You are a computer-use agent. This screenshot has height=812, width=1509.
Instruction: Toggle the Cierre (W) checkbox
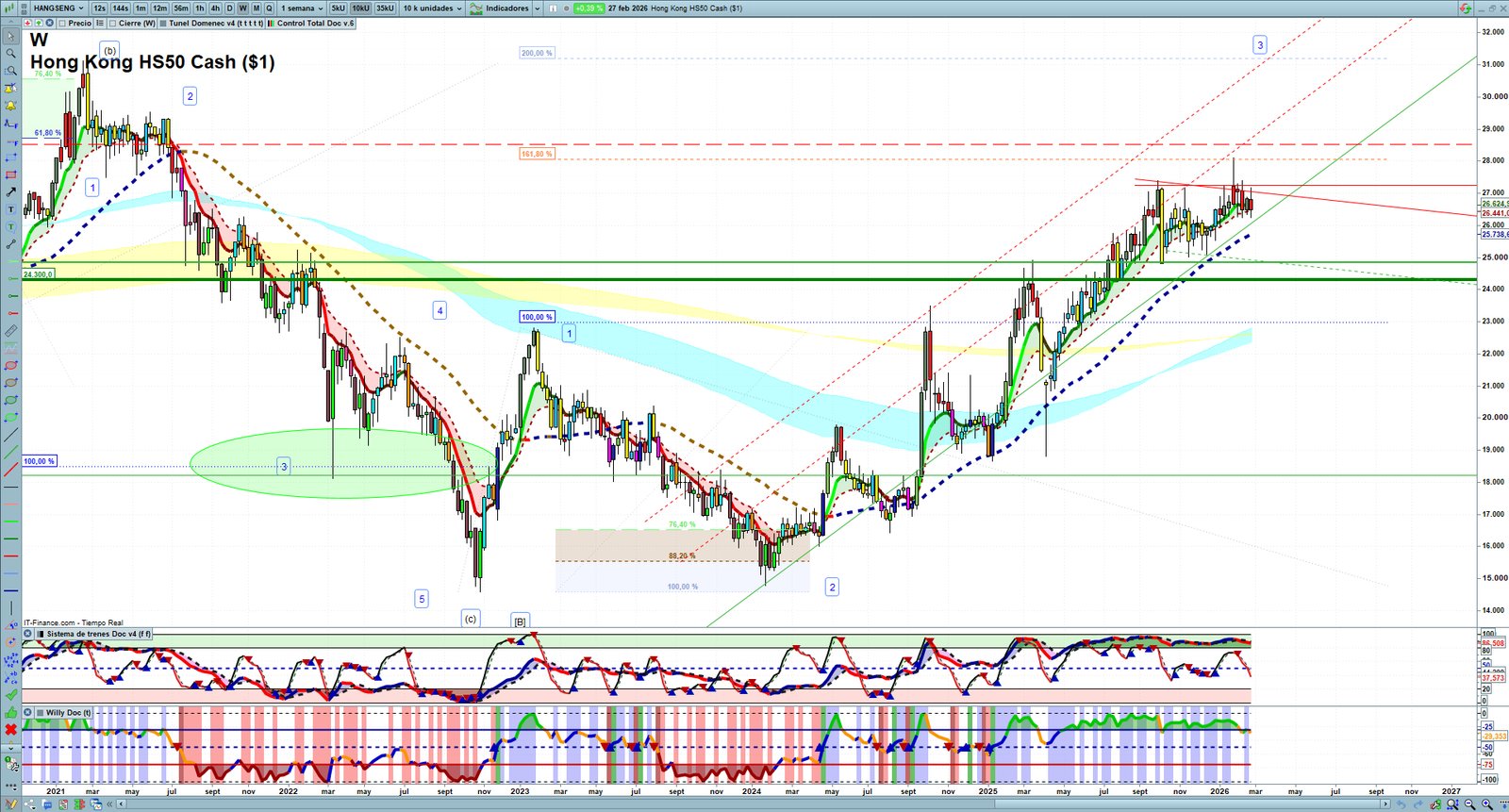pyautogui.click(x=113, y=24)
